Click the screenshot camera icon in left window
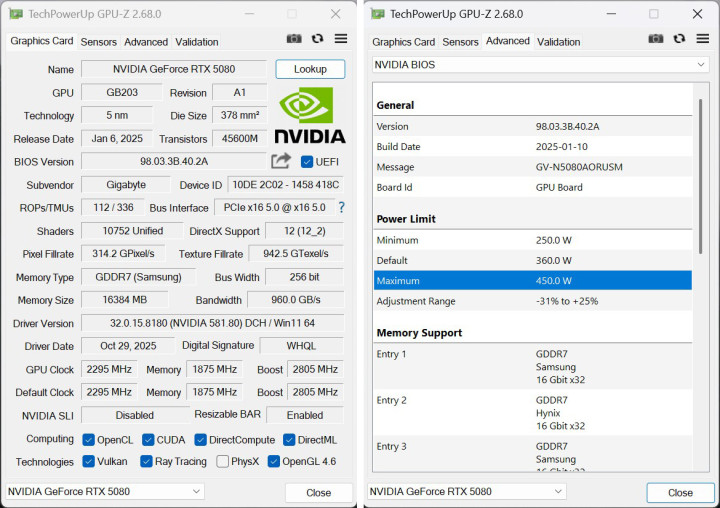Image resolution: width=720 pixels, height=508 pixels. [294, 38]
